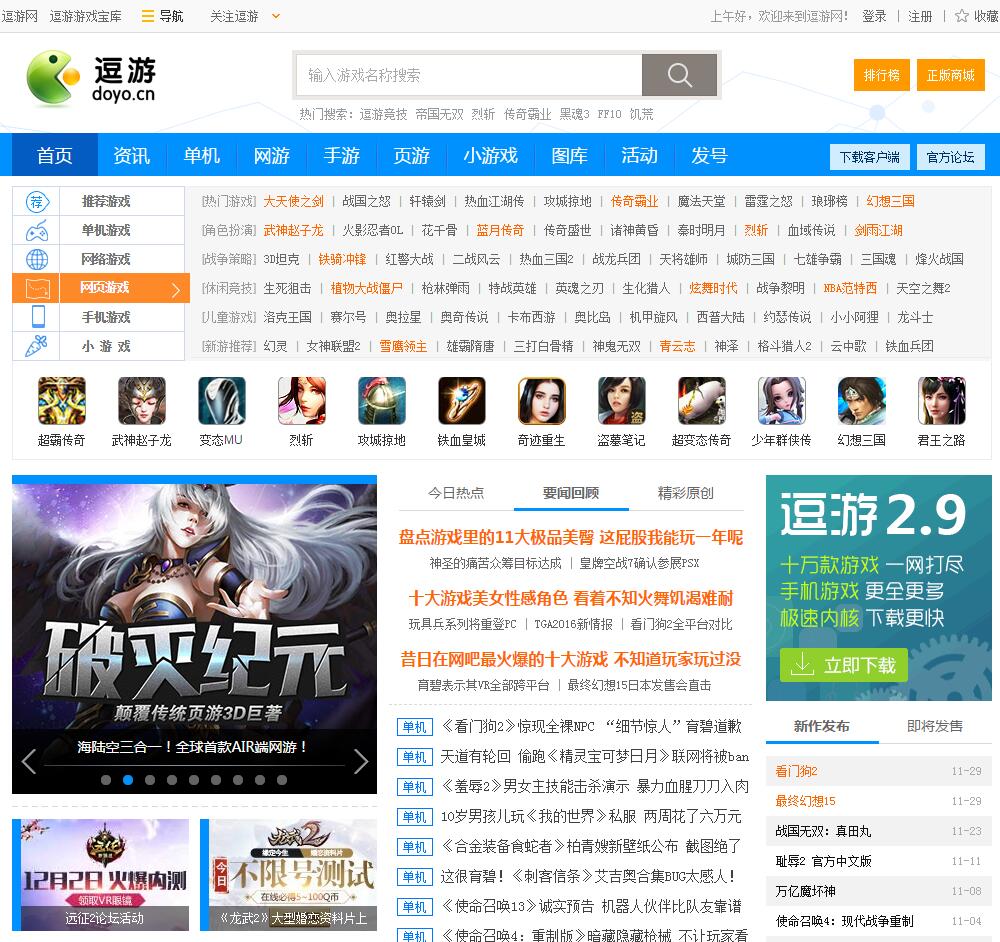
Task: Open the 攻城掠地 game icon
Action: (x=381, y=401)
